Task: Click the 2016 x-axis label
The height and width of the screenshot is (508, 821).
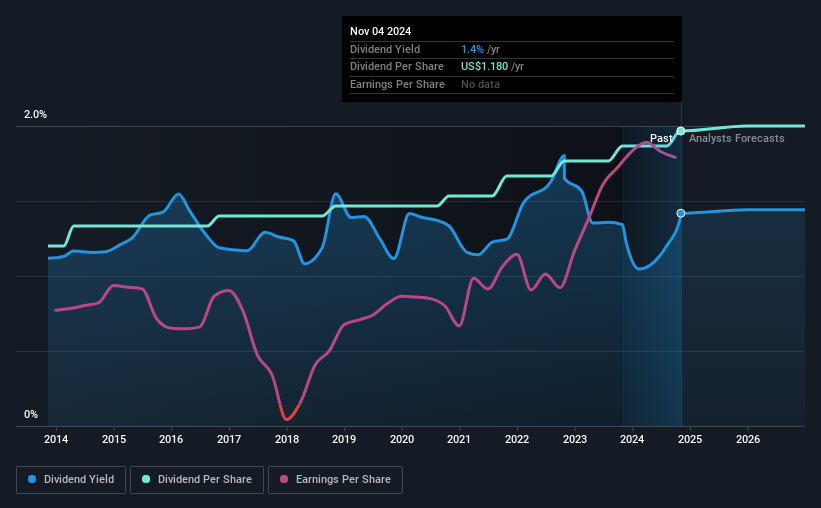Action: coord(171,439)
